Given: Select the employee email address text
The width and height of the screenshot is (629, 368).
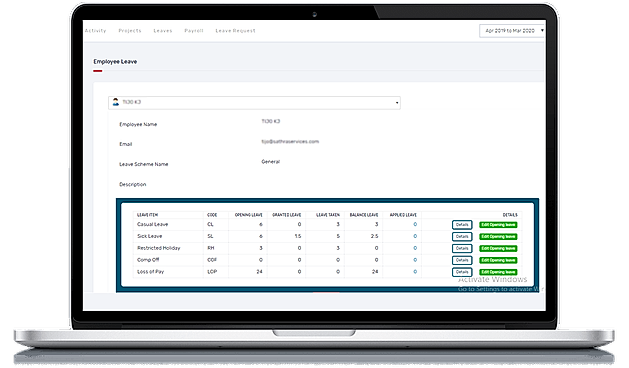Looking at the screenshot, I should pos(290,141).
